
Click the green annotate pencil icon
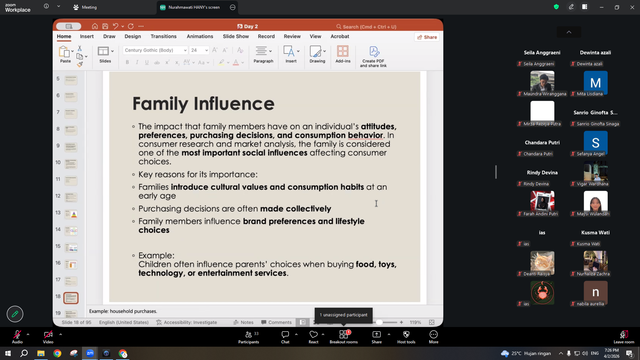15,314
